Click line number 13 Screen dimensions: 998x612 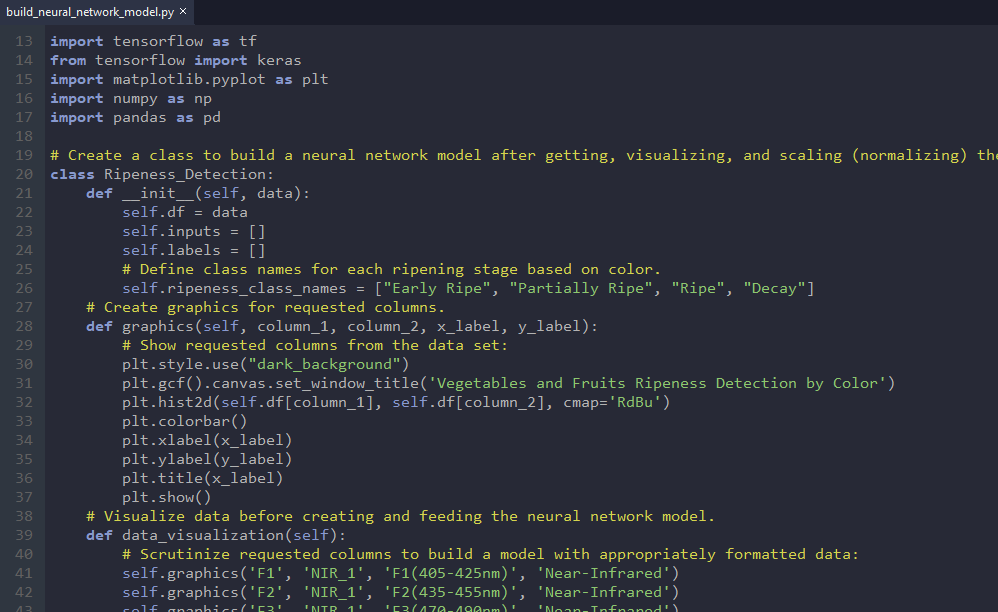coord(23,41)
